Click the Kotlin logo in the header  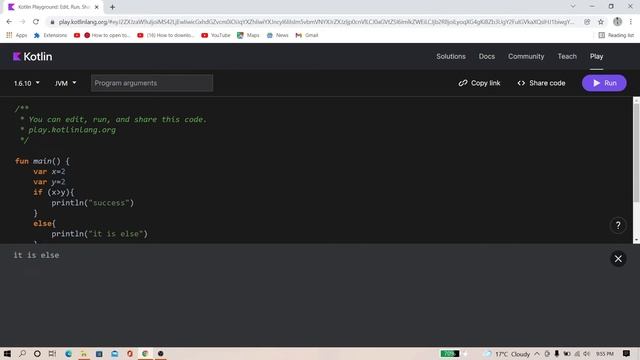32,56
